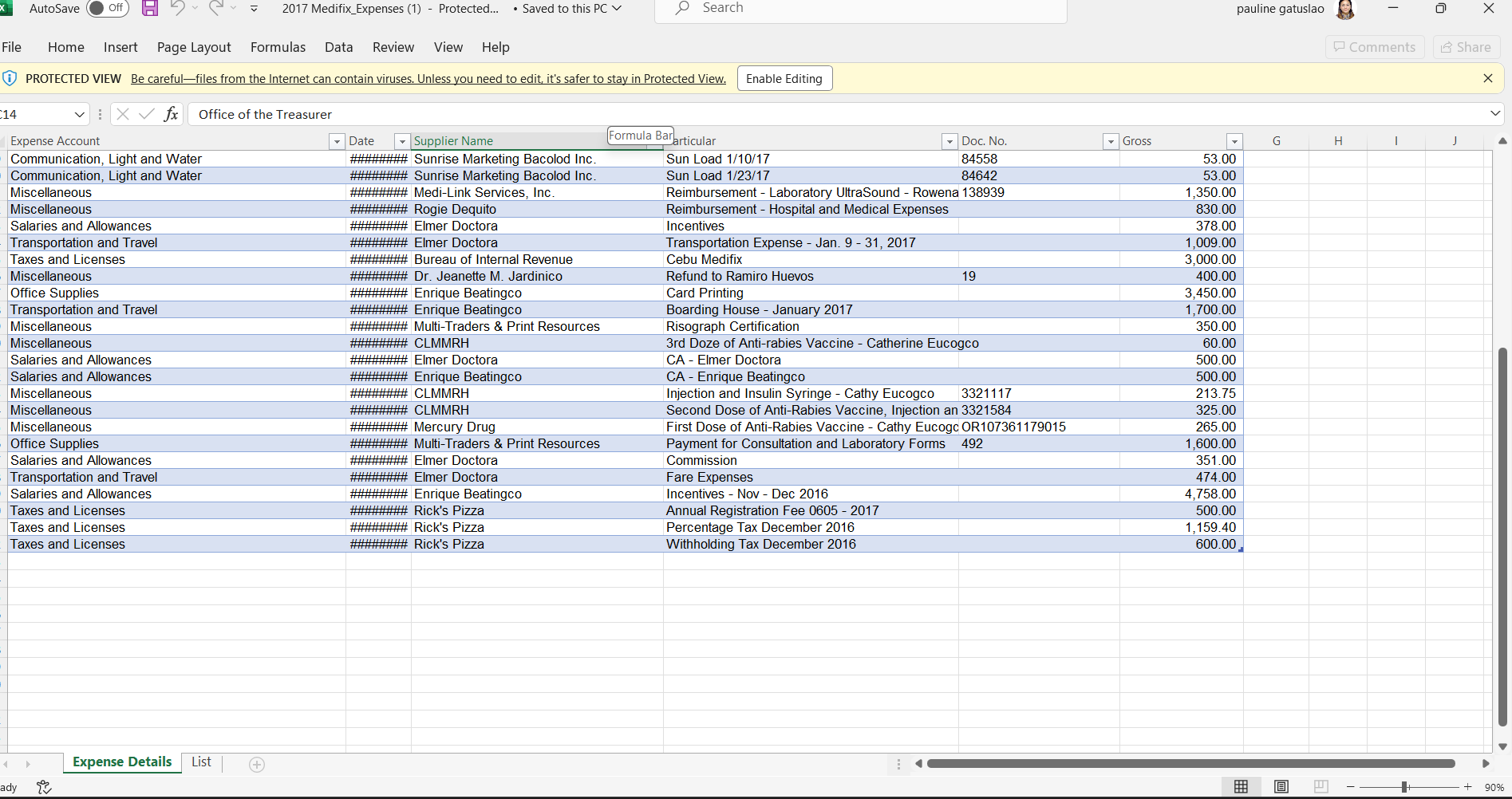Select column H header
1512x799 pixels.
[x=1338, y=141]
